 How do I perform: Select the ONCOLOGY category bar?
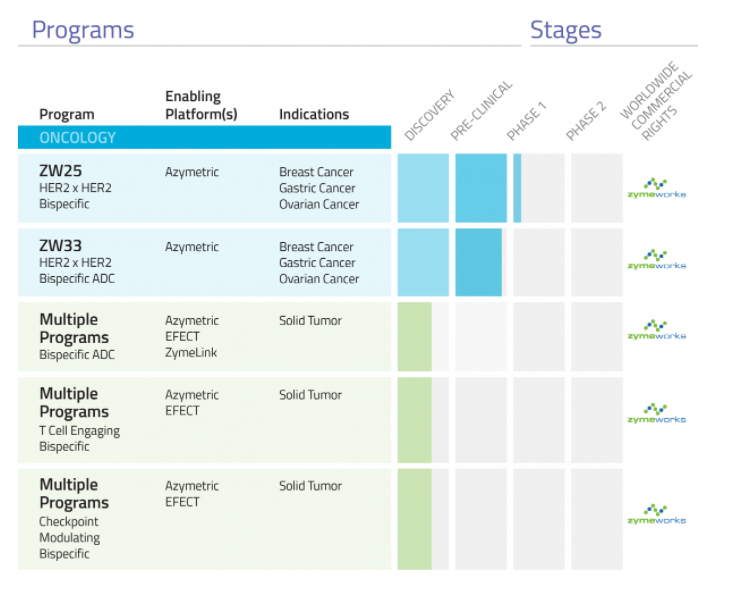coord(204,137)
